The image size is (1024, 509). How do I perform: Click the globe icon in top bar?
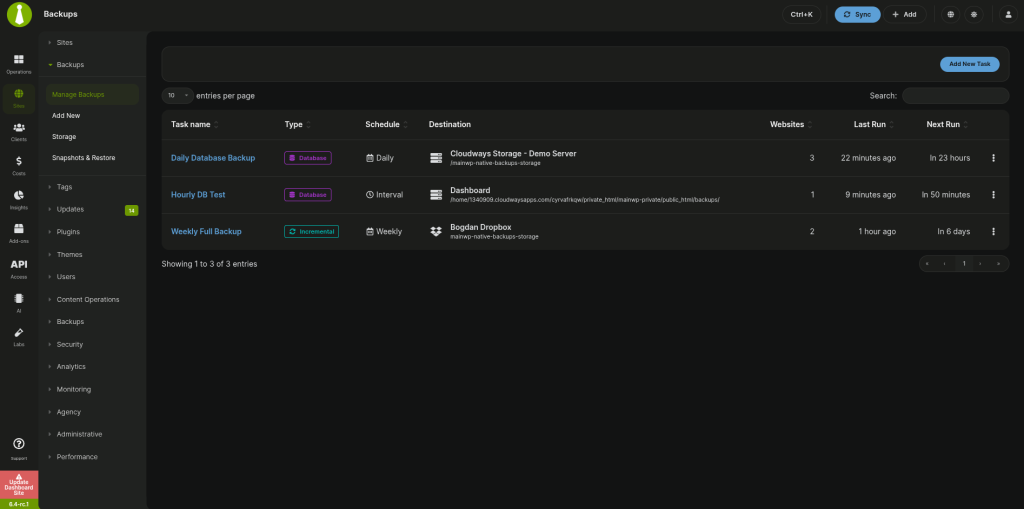[950, 14]
